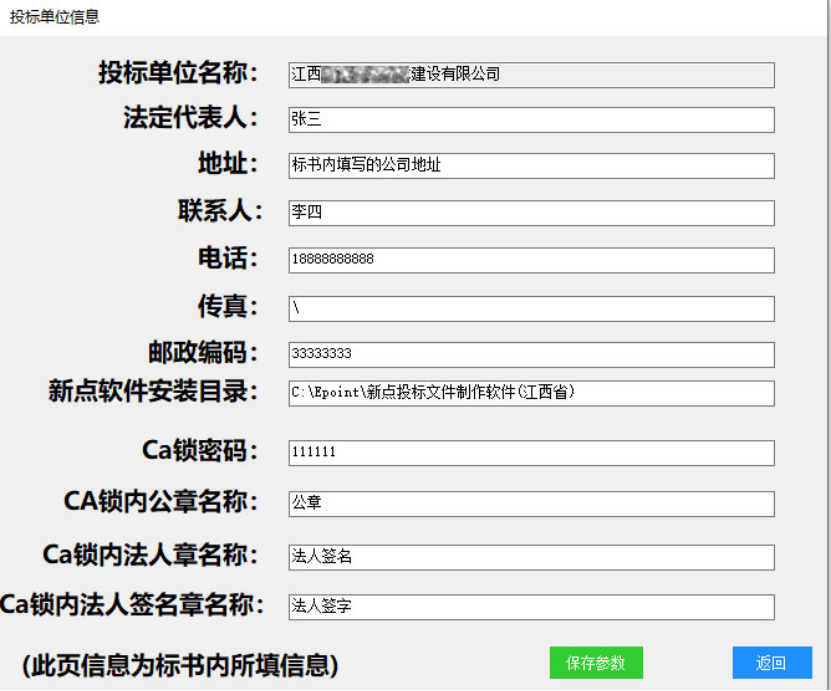Click the CA锁内公章名称 field

pos(530,504)
